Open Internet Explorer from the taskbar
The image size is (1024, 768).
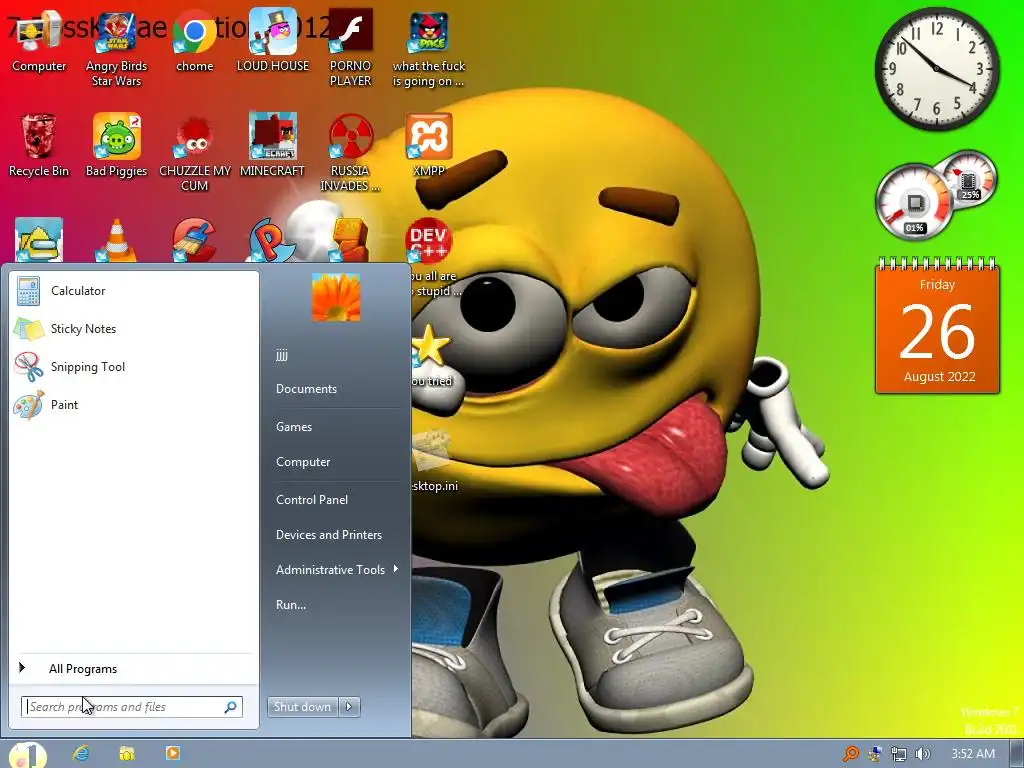(81, 753)
